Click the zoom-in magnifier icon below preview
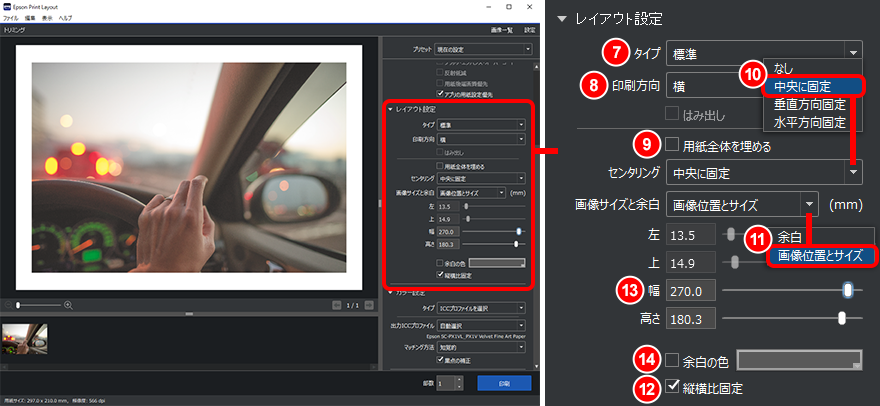Screen dimensions: 880x406 coord(68,304)
